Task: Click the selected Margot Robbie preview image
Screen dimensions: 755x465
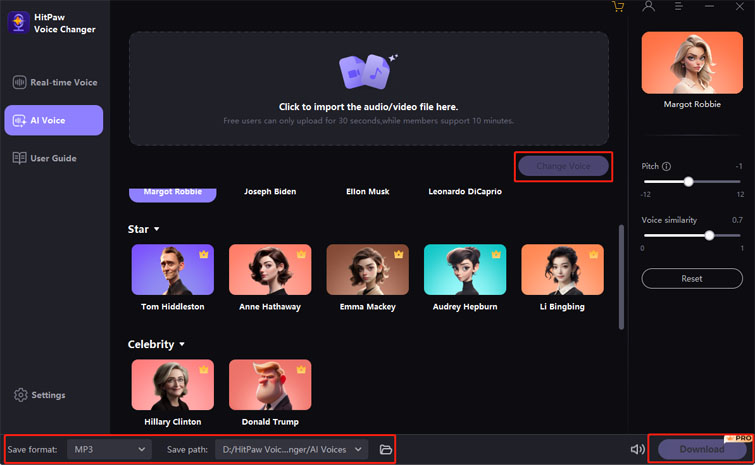Action: tap(692, 63)
